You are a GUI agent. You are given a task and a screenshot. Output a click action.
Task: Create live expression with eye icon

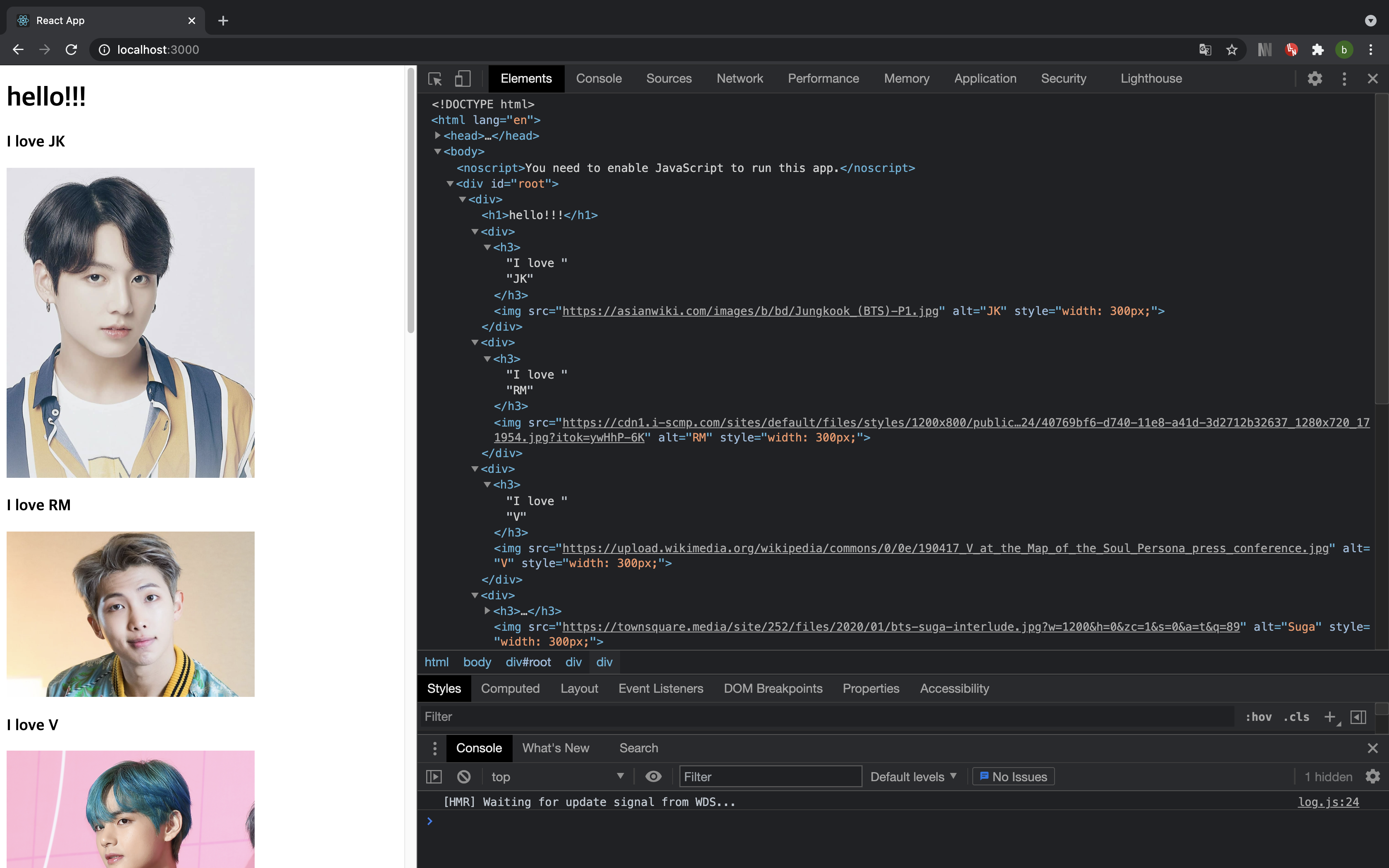pyautogui.click(x=653, y=777)
